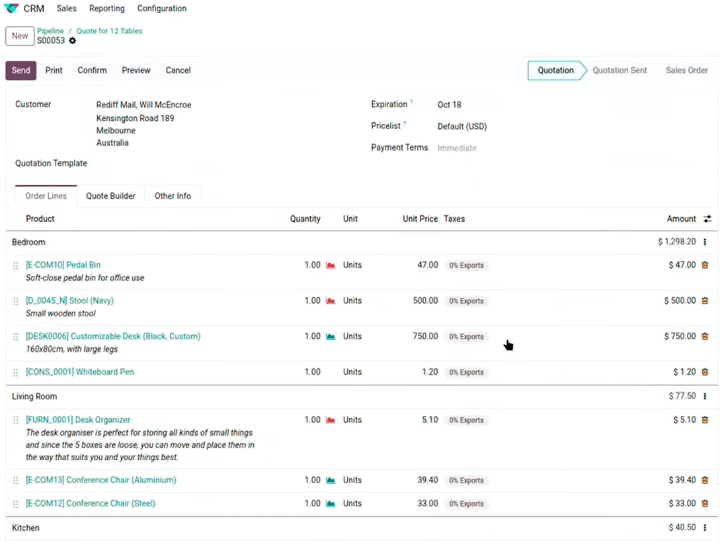This screenshot has width=720, height=542.
Task: Open the [E-COM10] Pedal Bin product link
Action: tap(63, 265)
